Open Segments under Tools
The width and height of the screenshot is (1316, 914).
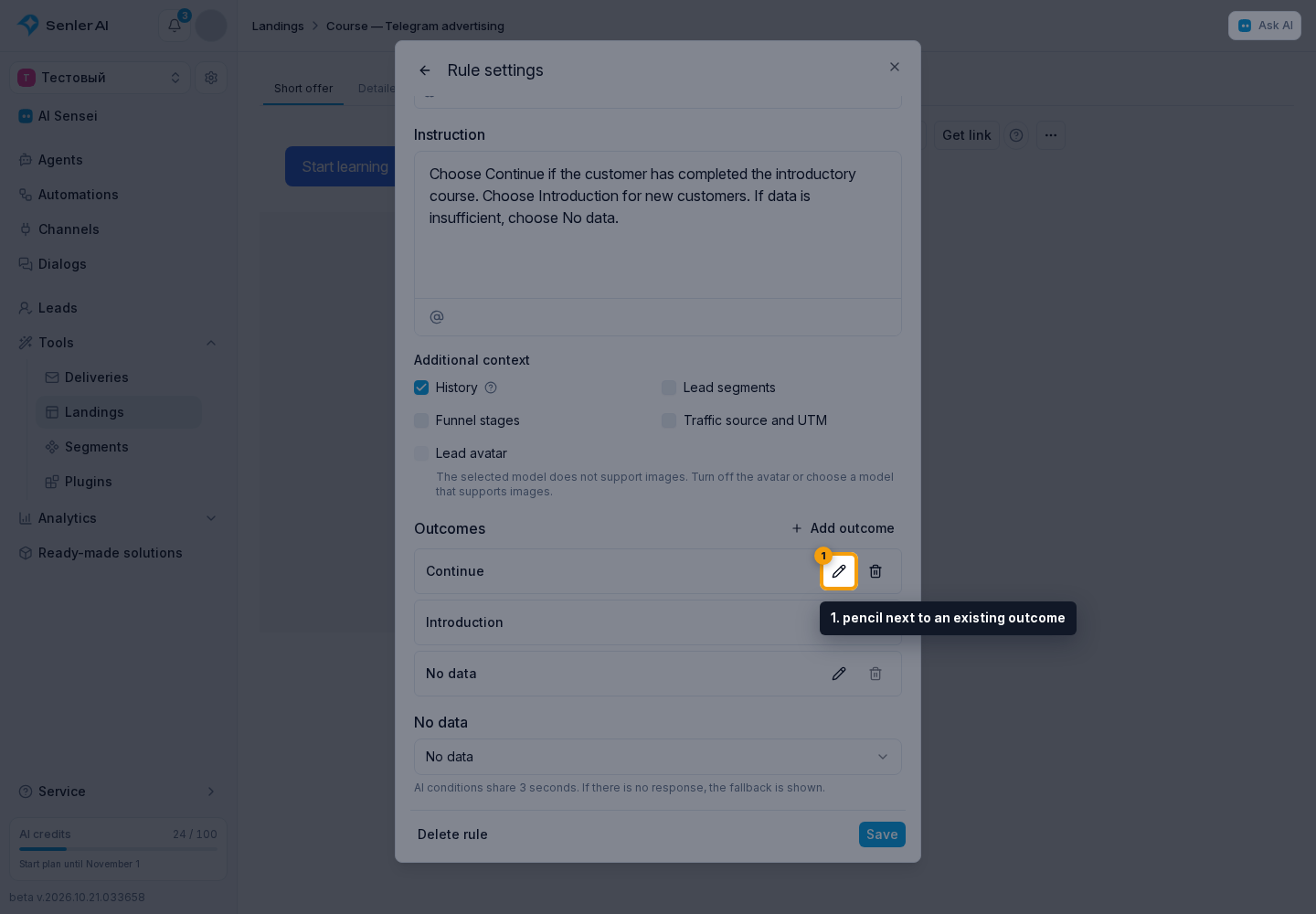tap(119, 447)
